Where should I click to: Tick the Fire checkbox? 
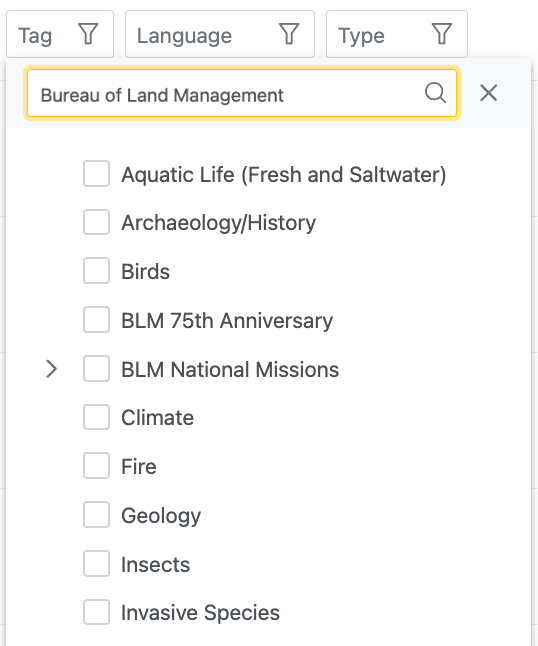click(x=96, y=466)
